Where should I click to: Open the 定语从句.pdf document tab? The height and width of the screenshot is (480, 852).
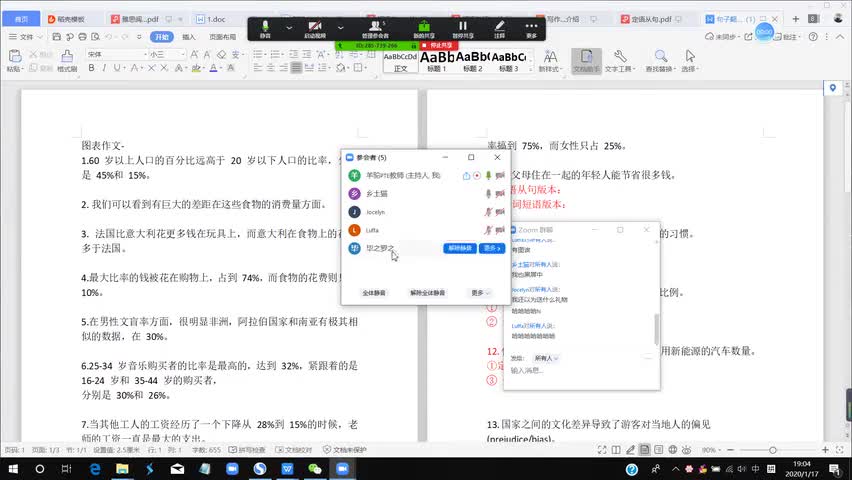point(652,19)
